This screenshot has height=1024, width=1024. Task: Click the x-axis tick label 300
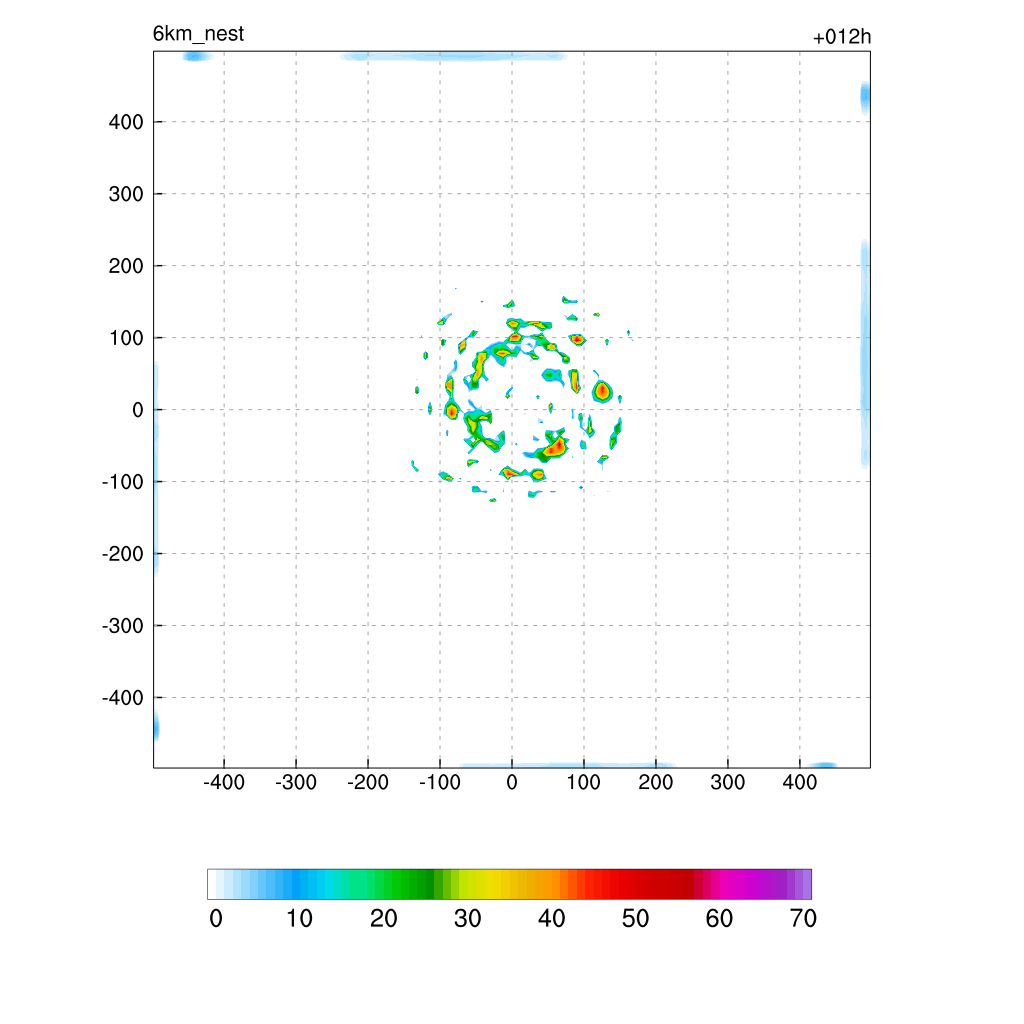point(728,782)
